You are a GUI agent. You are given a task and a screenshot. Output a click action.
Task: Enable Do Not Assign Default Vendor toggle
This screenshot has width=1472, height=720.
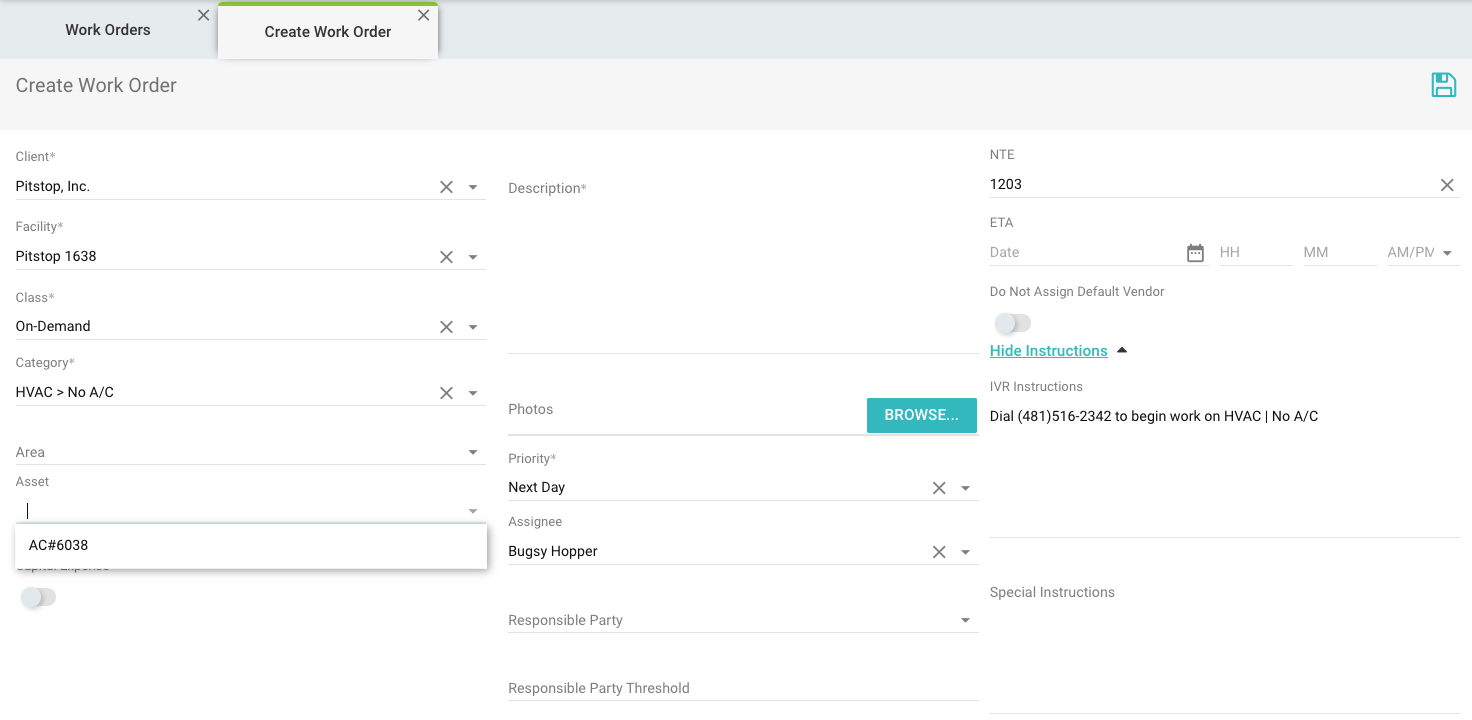point(1012,323)
